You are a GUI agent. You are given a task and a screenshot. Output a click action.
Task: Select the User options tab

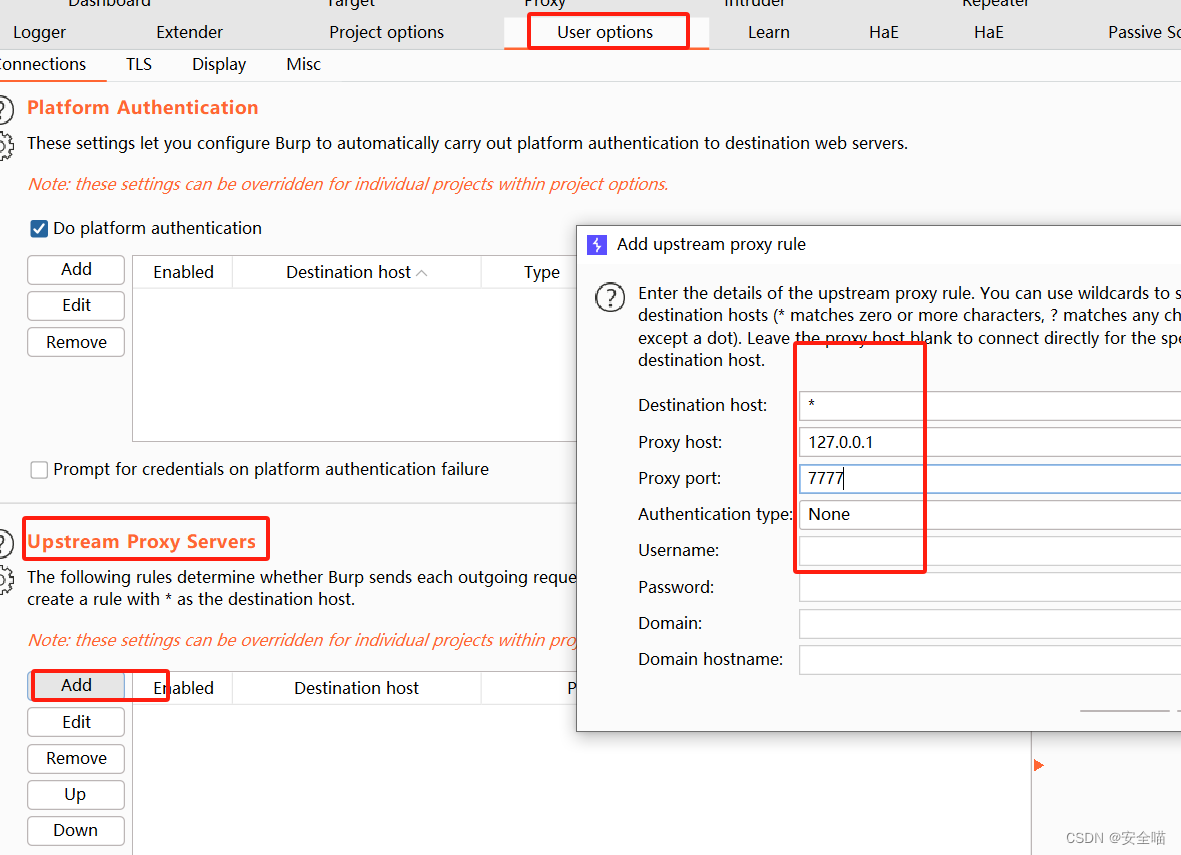(x=606, y=32)
